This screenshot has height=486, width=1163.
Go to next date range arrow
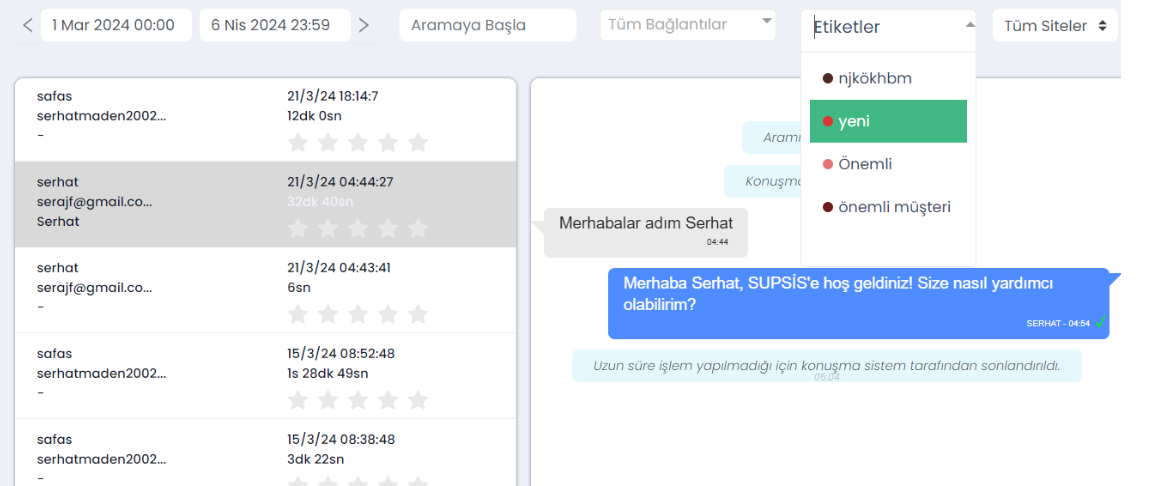click(x=363, y=25)
